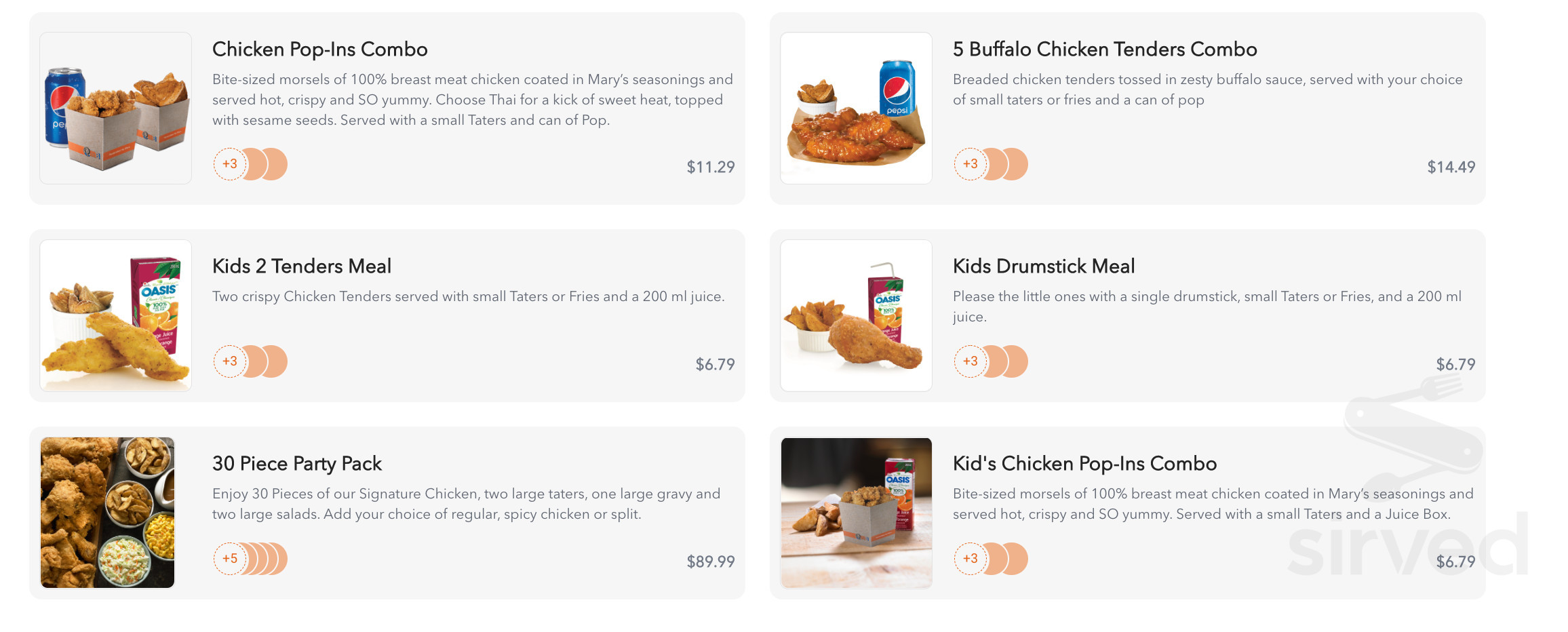The width and height of the screenshot is (1568, 632).
Task: Open the Chicken Pop-Ins Combo thumbnail photo
Action: tap(115, 107)
